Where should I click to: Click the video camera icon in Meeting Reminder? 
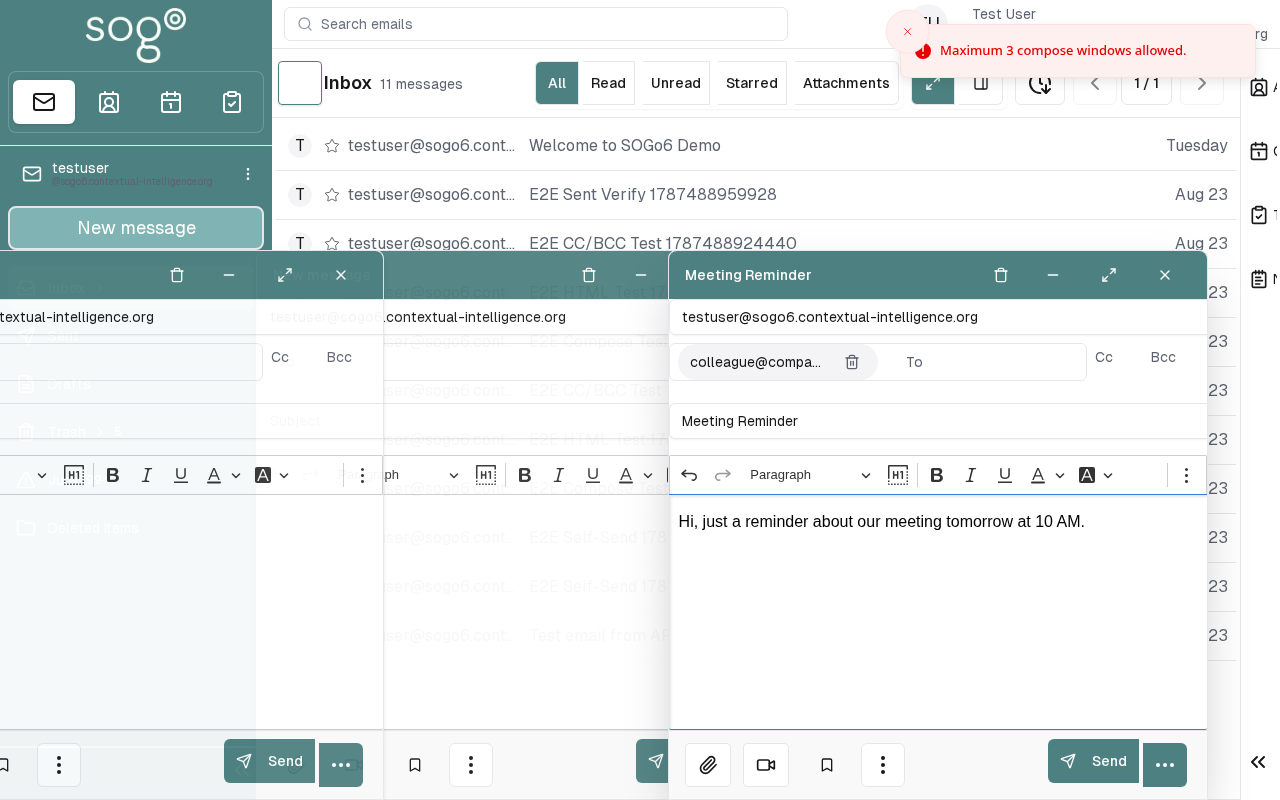tap(766, 765)
